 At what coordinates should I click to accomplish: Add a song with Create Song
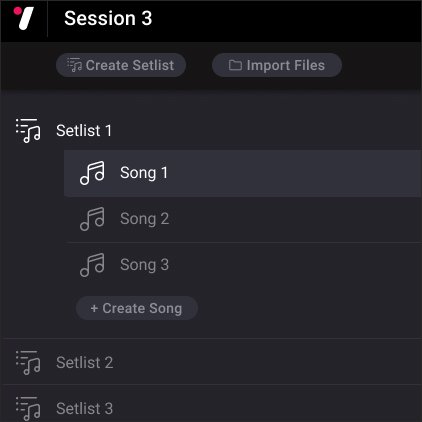(x=137, y=308)
